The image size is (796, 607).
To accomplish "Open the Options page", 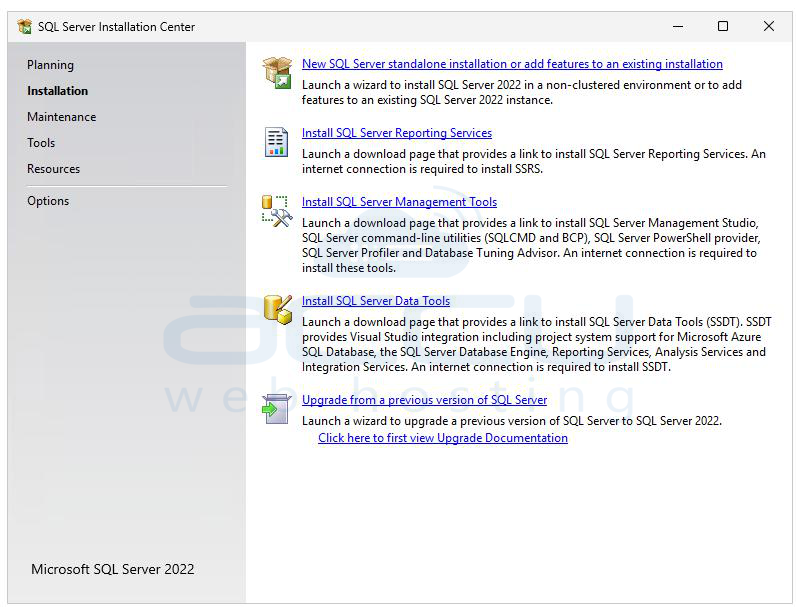I will click(48, 201).
